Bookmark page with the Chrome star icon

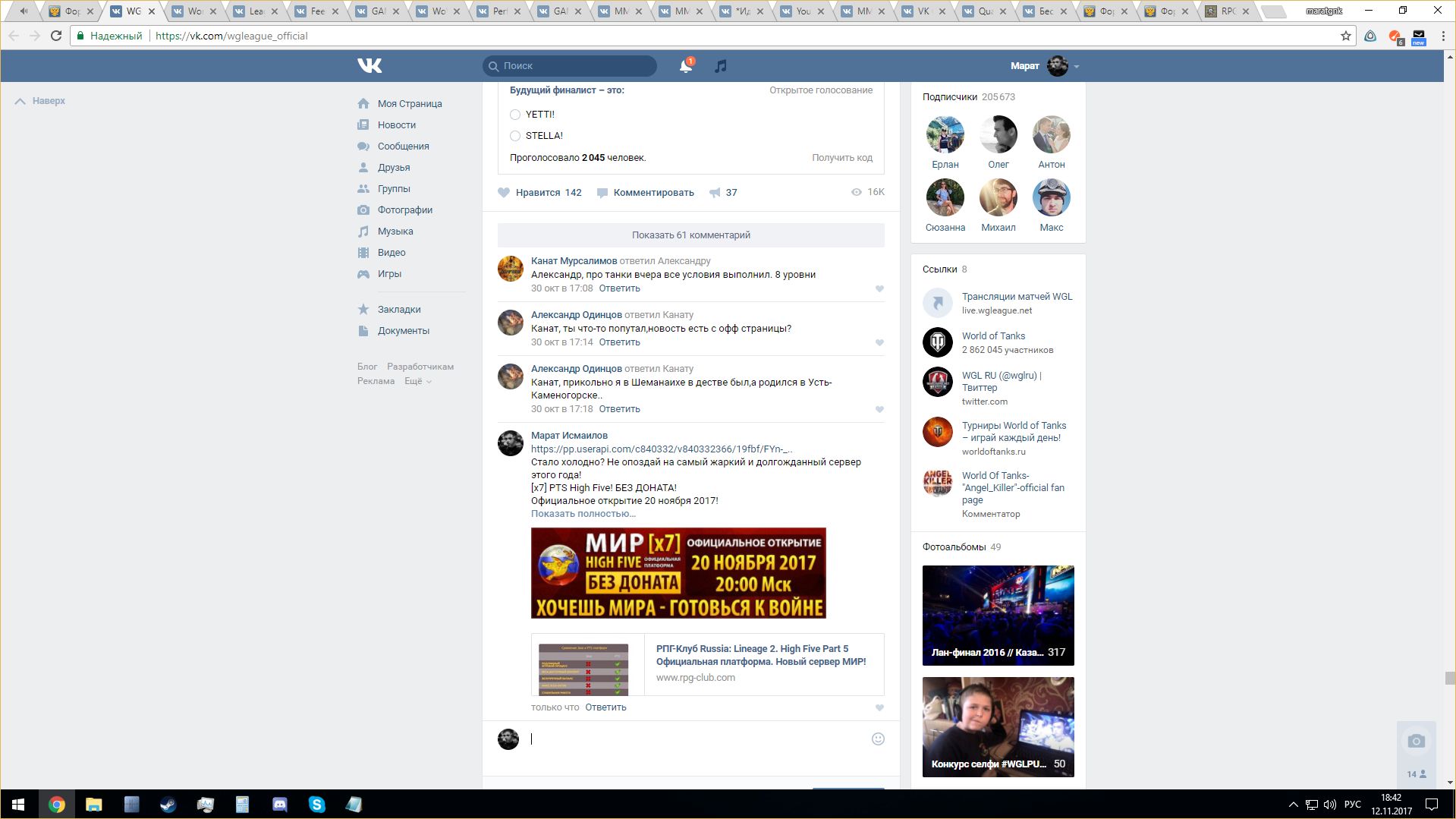point(1345,36)
